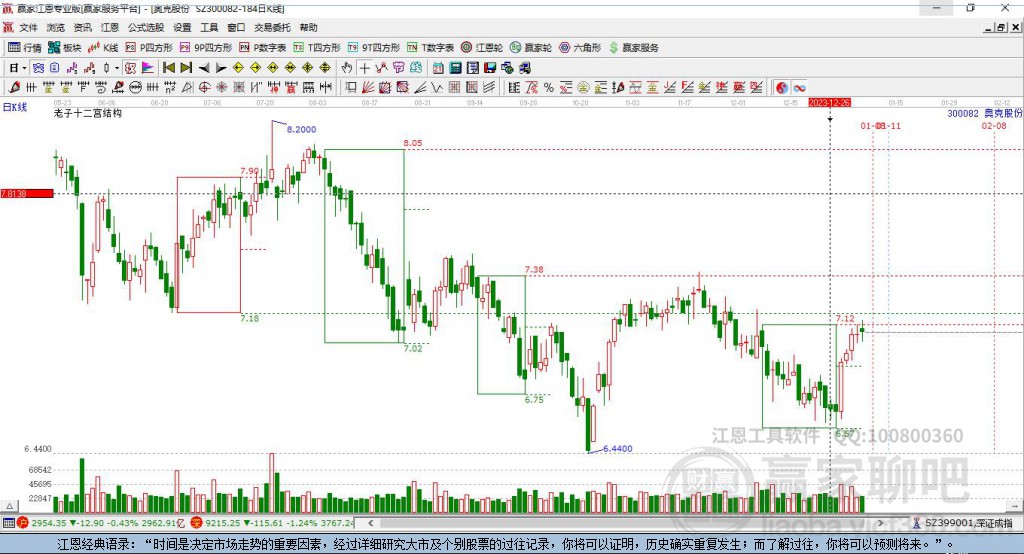Select the red crosshair target icon

point(204,88)
